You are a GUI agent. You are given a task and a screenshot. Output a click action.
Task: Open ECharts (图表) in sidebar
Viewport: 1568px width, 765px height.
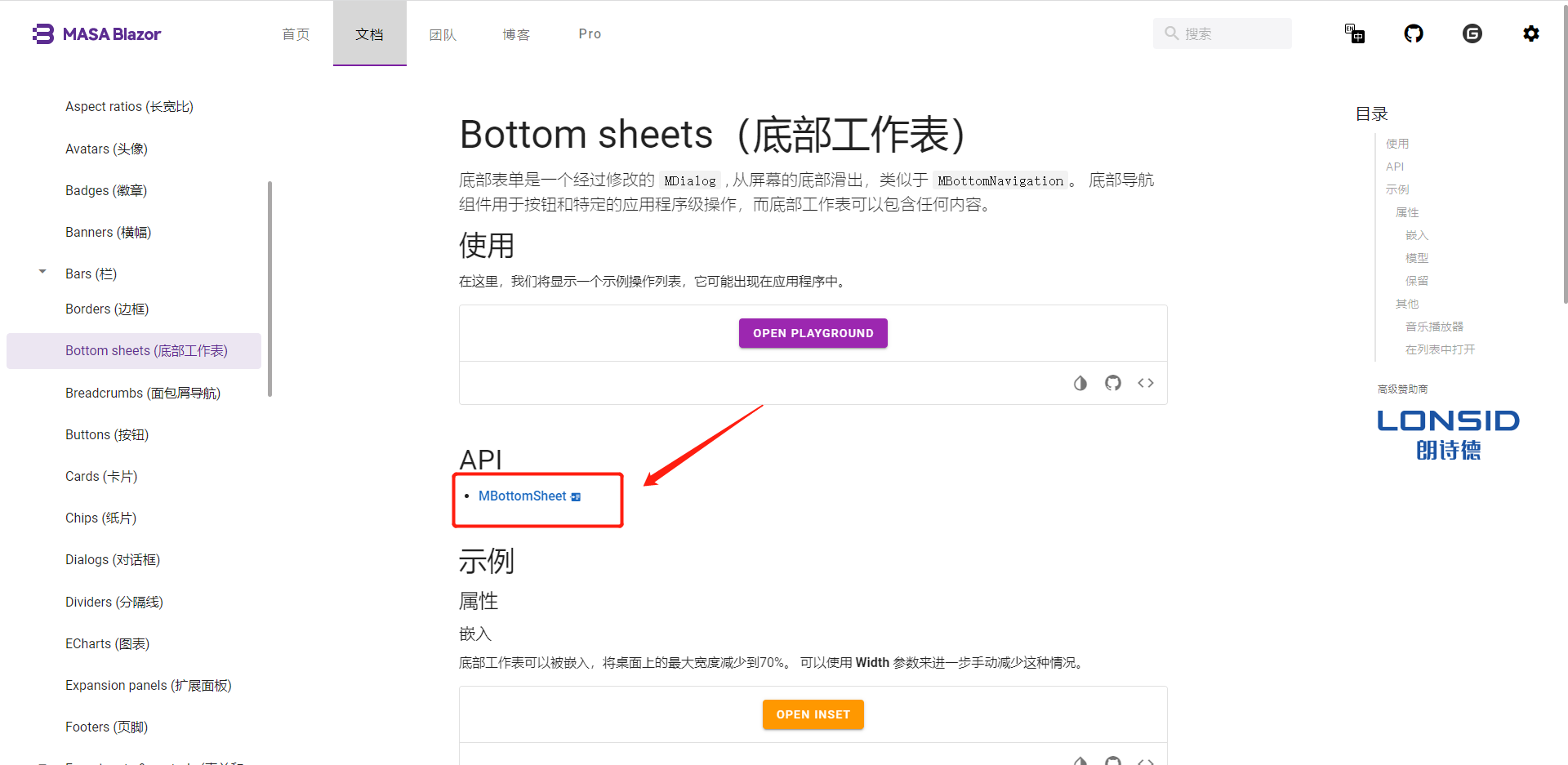[107, 643]
